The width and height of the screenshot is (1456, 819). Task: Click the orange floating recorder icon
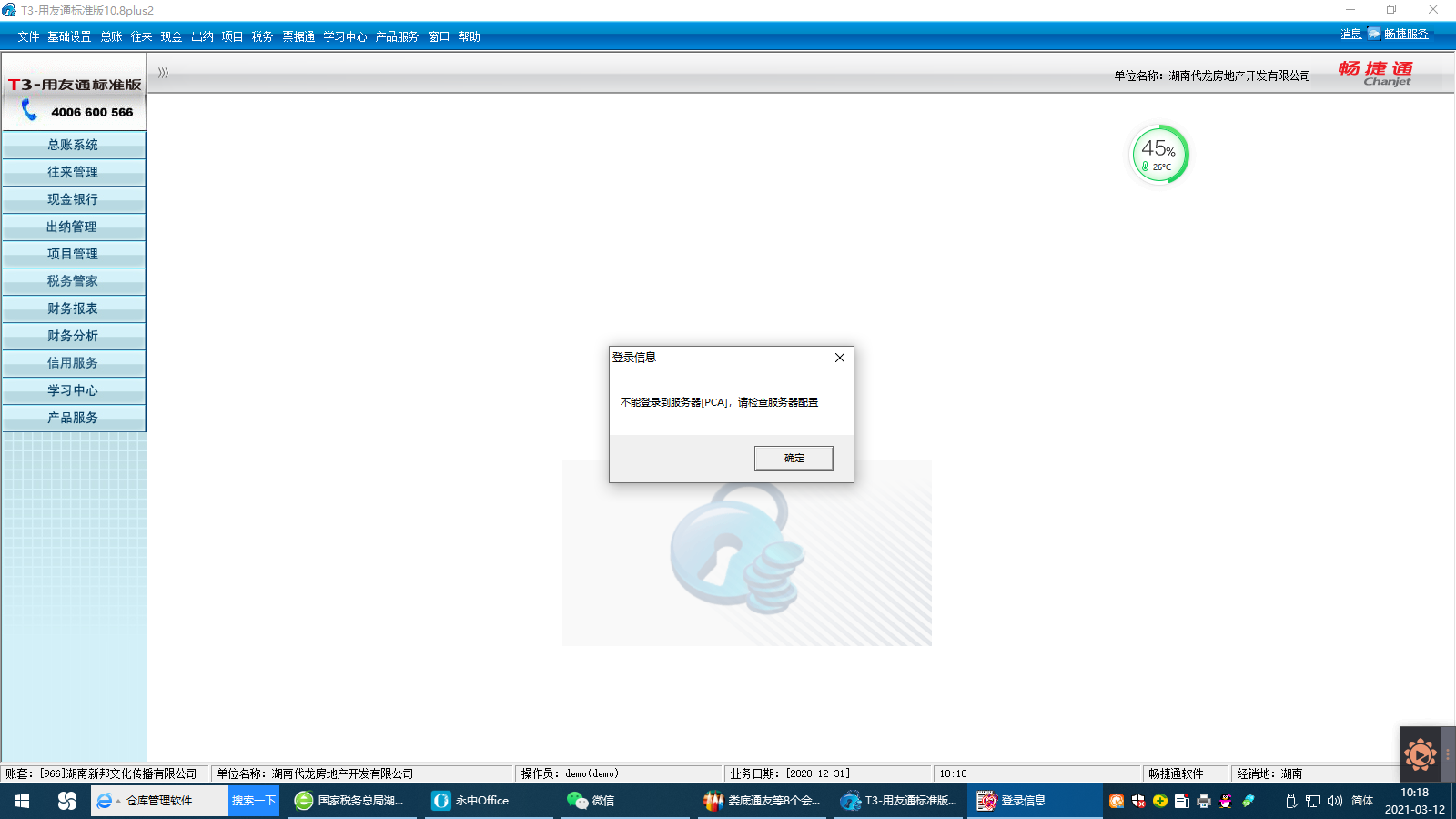click(1420, 754)
